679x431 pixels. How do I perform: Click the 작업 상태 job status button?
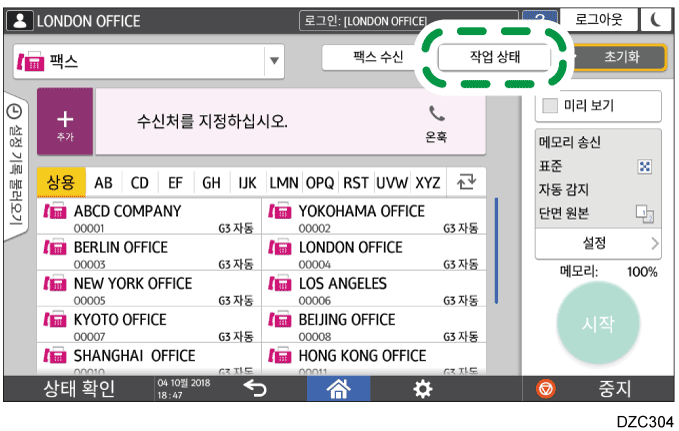coord(495,57)
